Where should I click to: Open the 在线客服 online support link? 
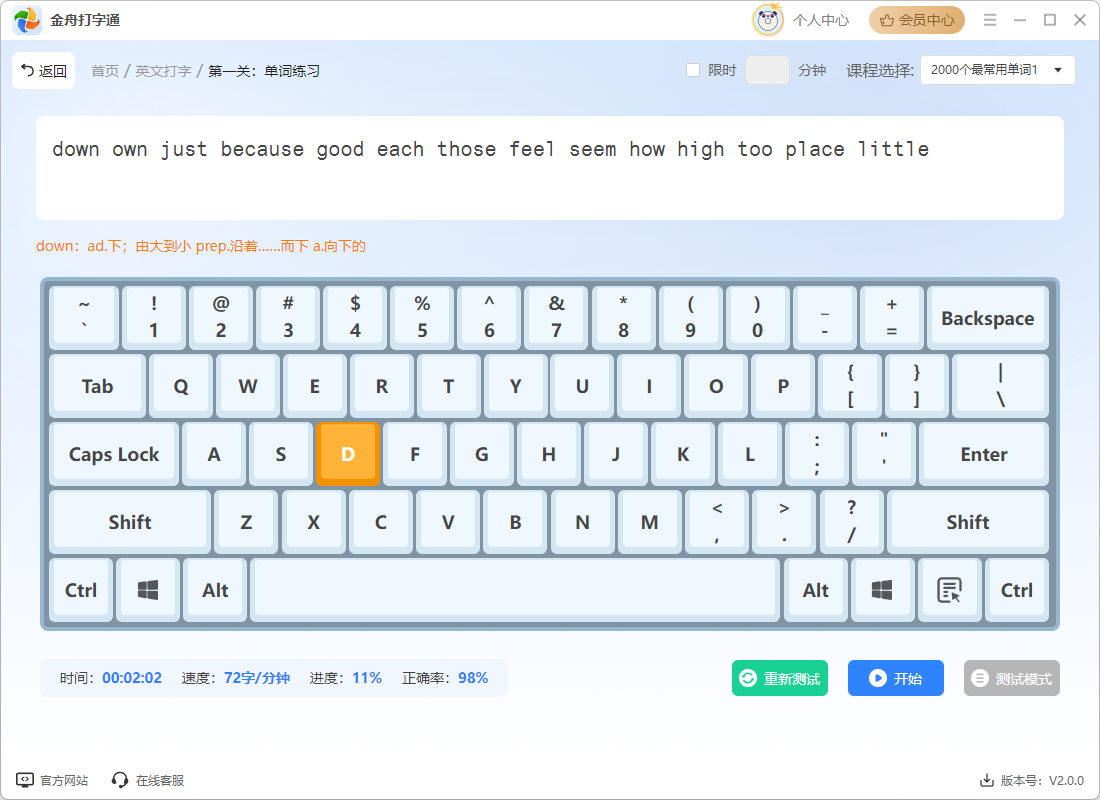pos(148,780)
